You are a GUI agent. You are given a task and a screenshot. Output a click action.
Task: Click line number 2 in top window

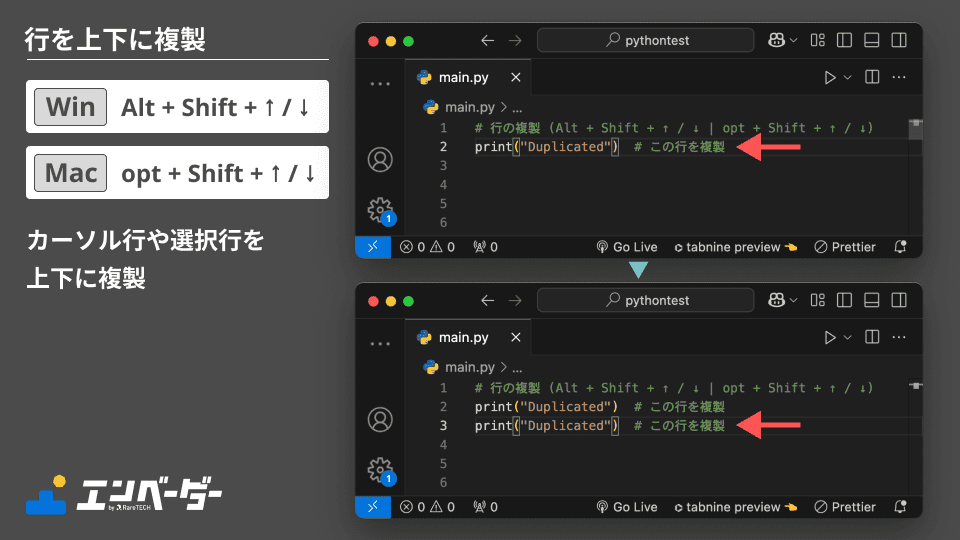point(443,147)
